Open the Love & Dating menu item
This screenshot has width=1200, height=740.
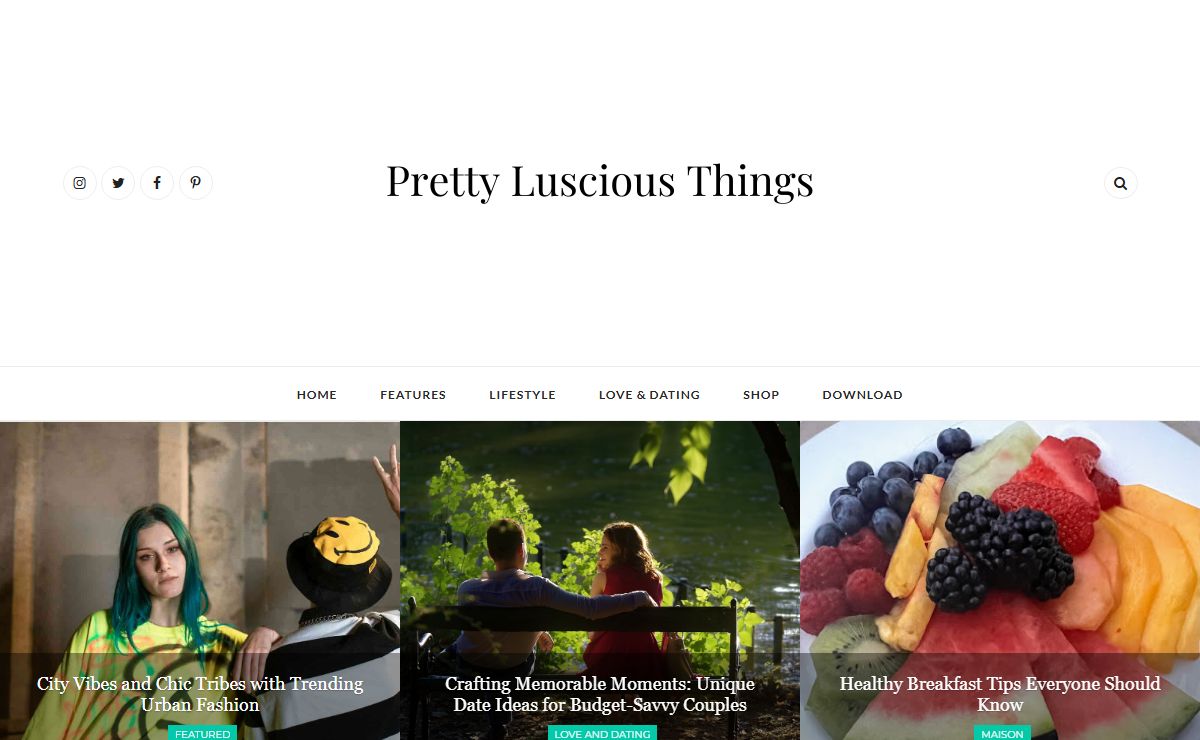pos(649,395)
